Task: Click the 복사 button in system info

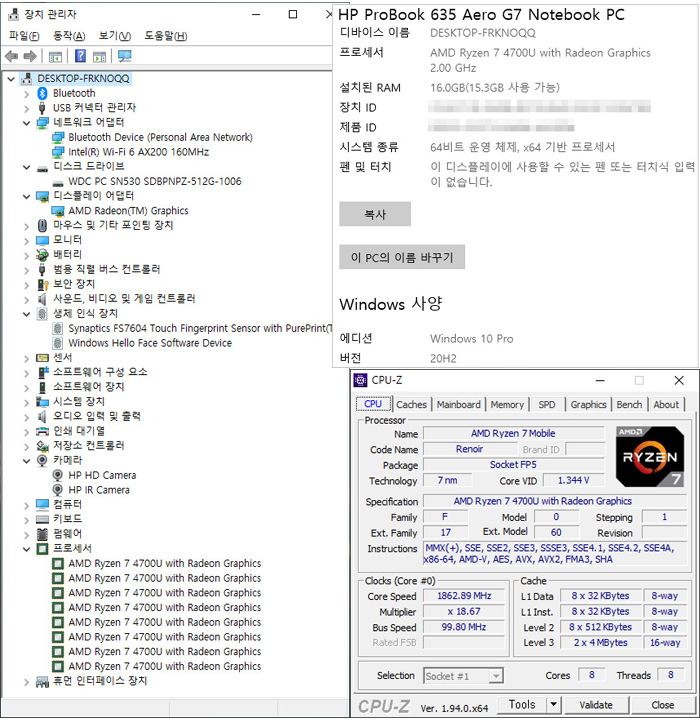Action: (x=375, y=214)
